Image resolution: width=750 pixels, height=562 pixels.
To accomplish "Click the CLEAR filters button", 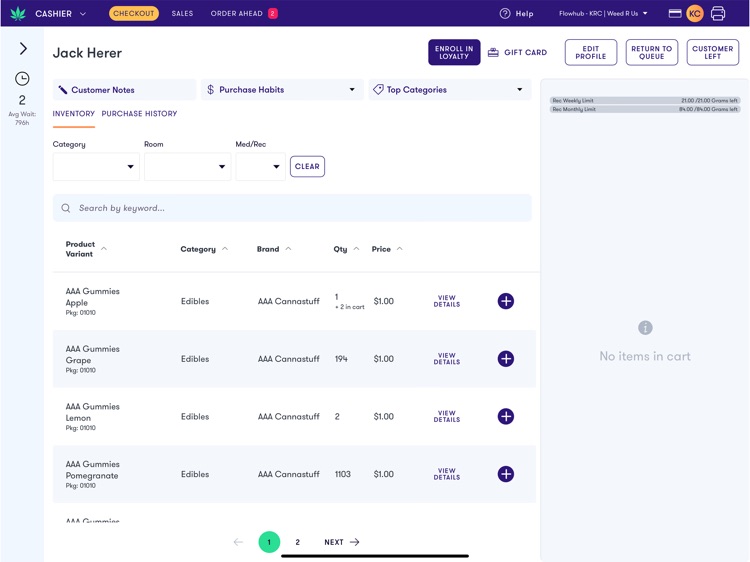I will pyautogui.click(x=307, y=166).
